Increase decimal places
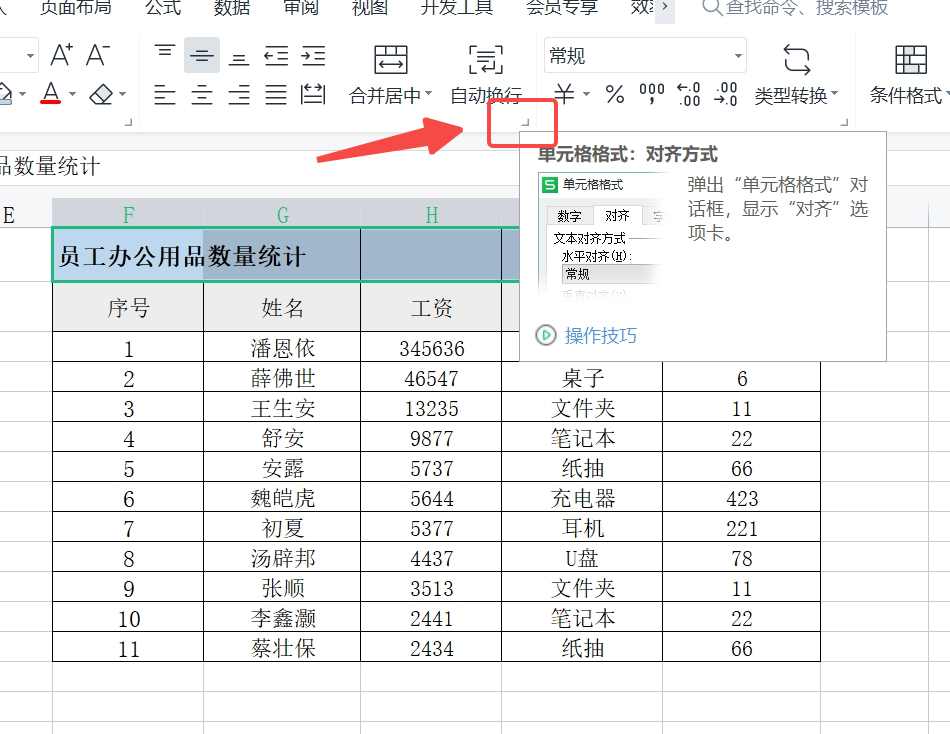 point(689,94)
